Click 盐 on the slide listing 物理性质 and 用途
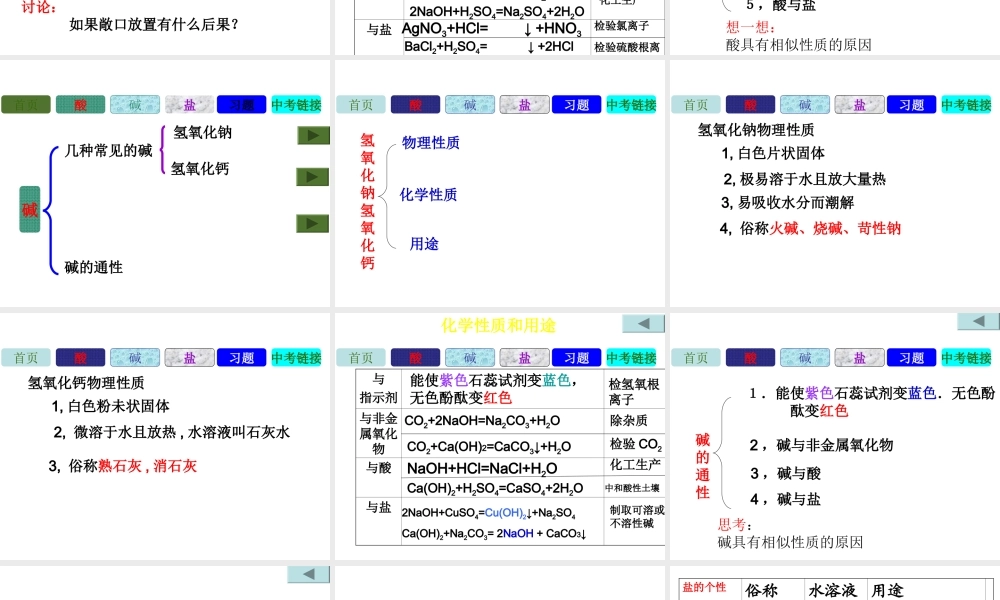Image resolution: width=1000 pixels, height=600 pixels. pos(524,105)
